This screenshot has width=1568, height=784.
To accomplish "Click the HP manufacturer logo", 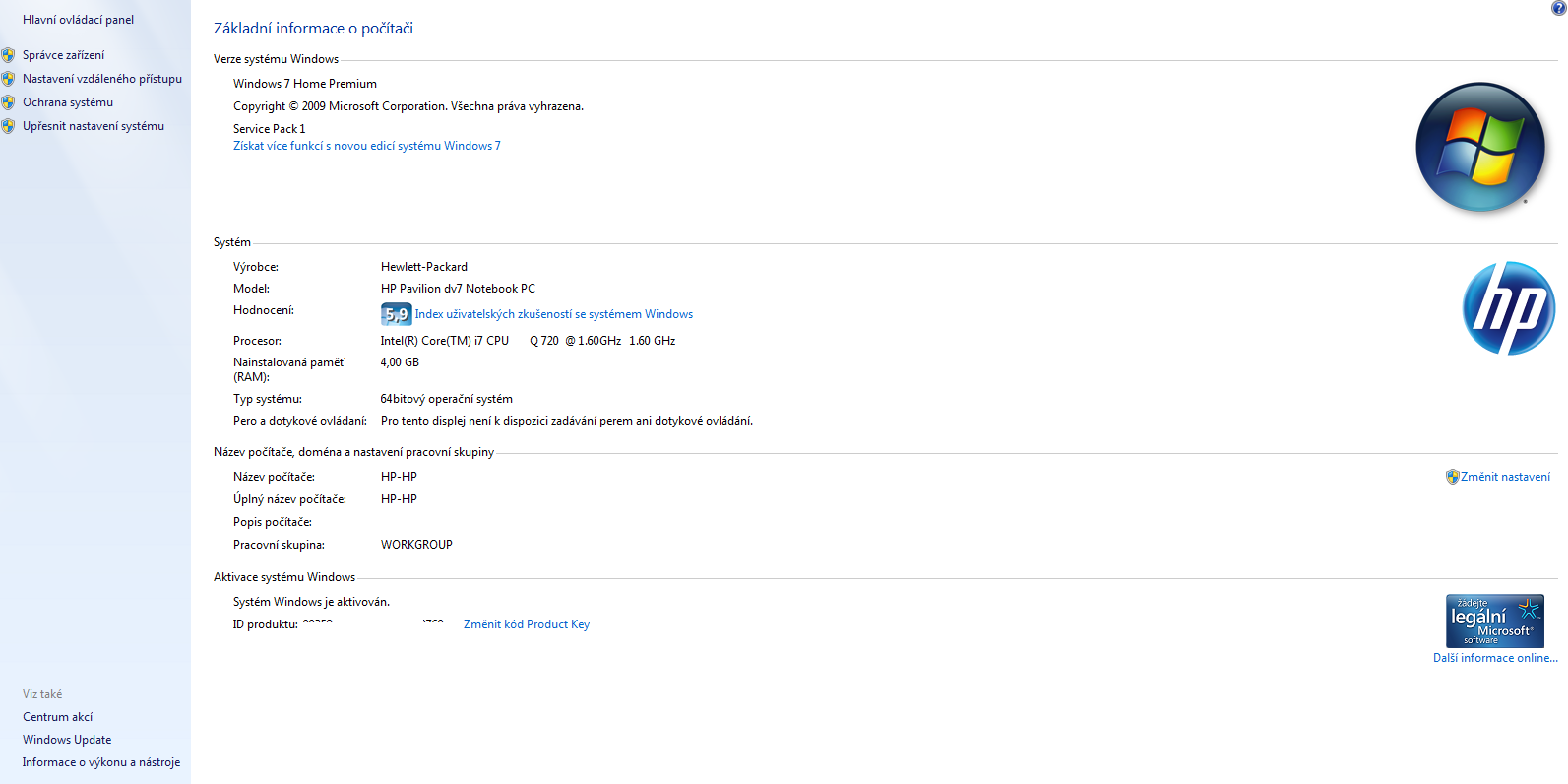I will point(1509,308).
